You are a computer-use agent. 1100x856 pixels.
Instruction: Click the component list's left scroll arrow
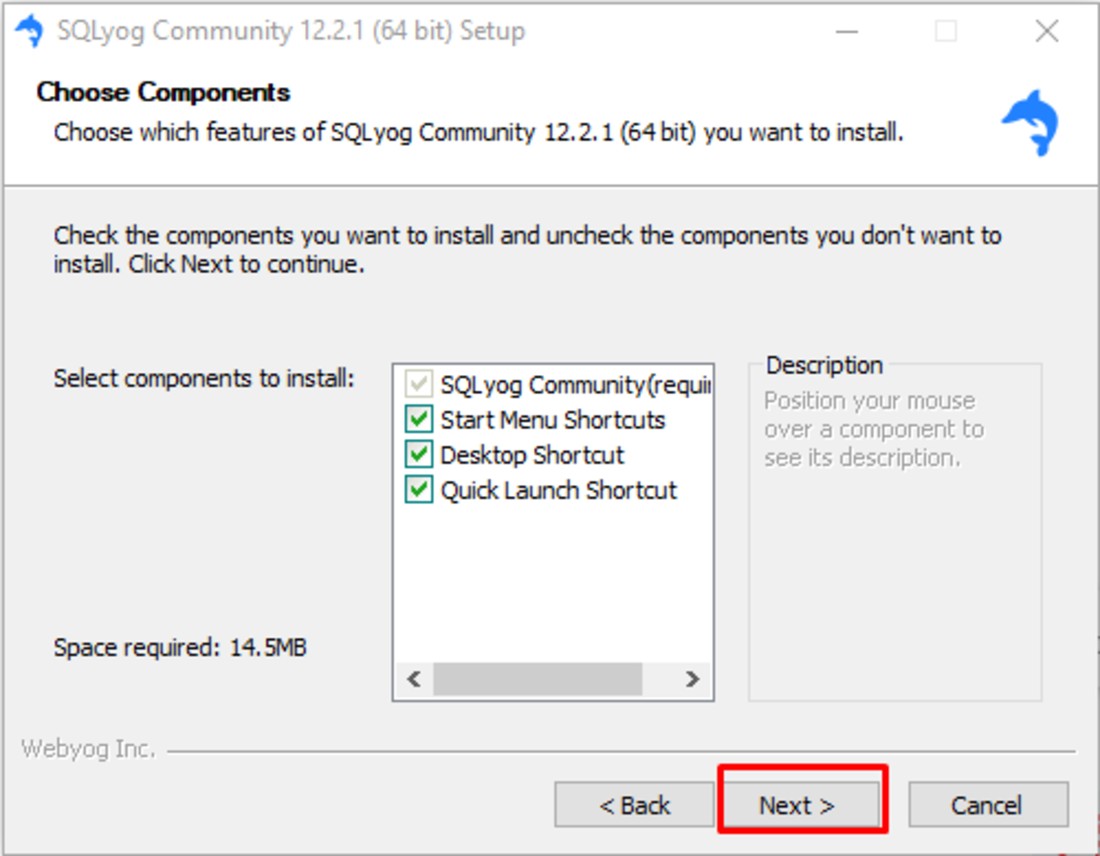[x=414, y=678]
